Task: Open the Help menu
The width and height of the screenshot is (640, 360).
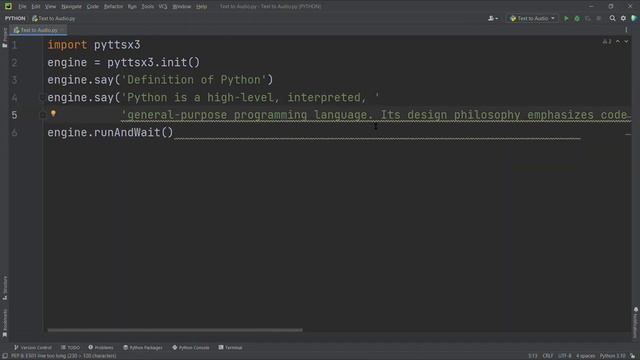Action: tap(202, 7)
